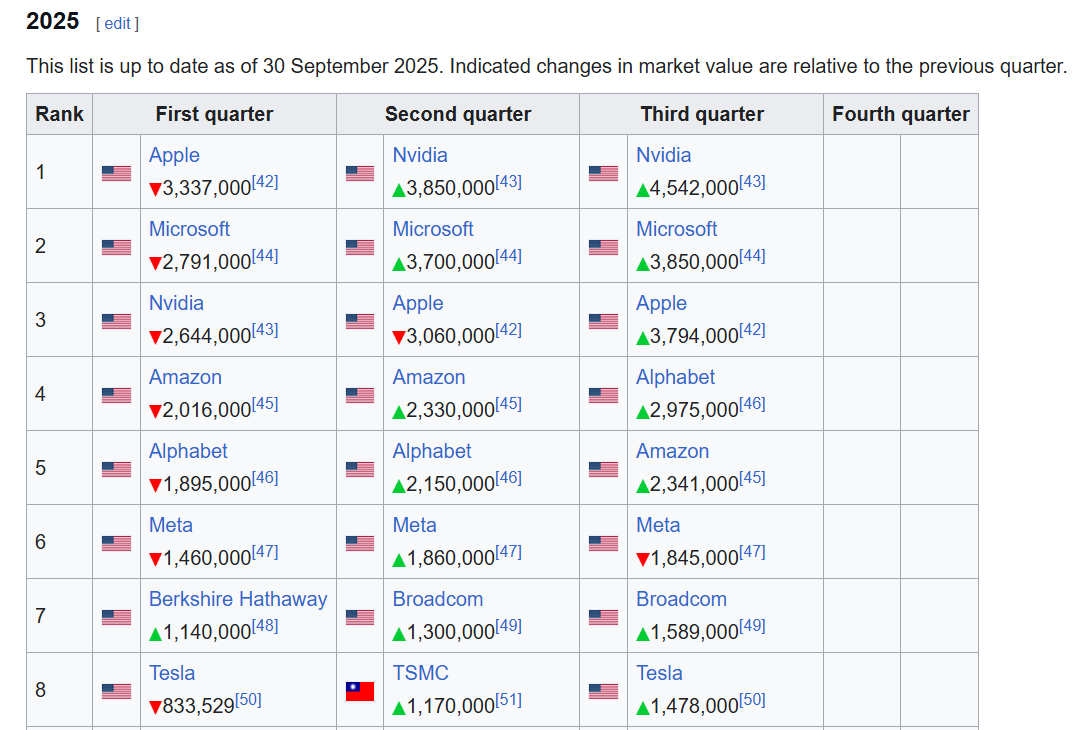Click the US flag beside Third quarter Broadcom
The image size is (1082, 730).
coord(603,617)
